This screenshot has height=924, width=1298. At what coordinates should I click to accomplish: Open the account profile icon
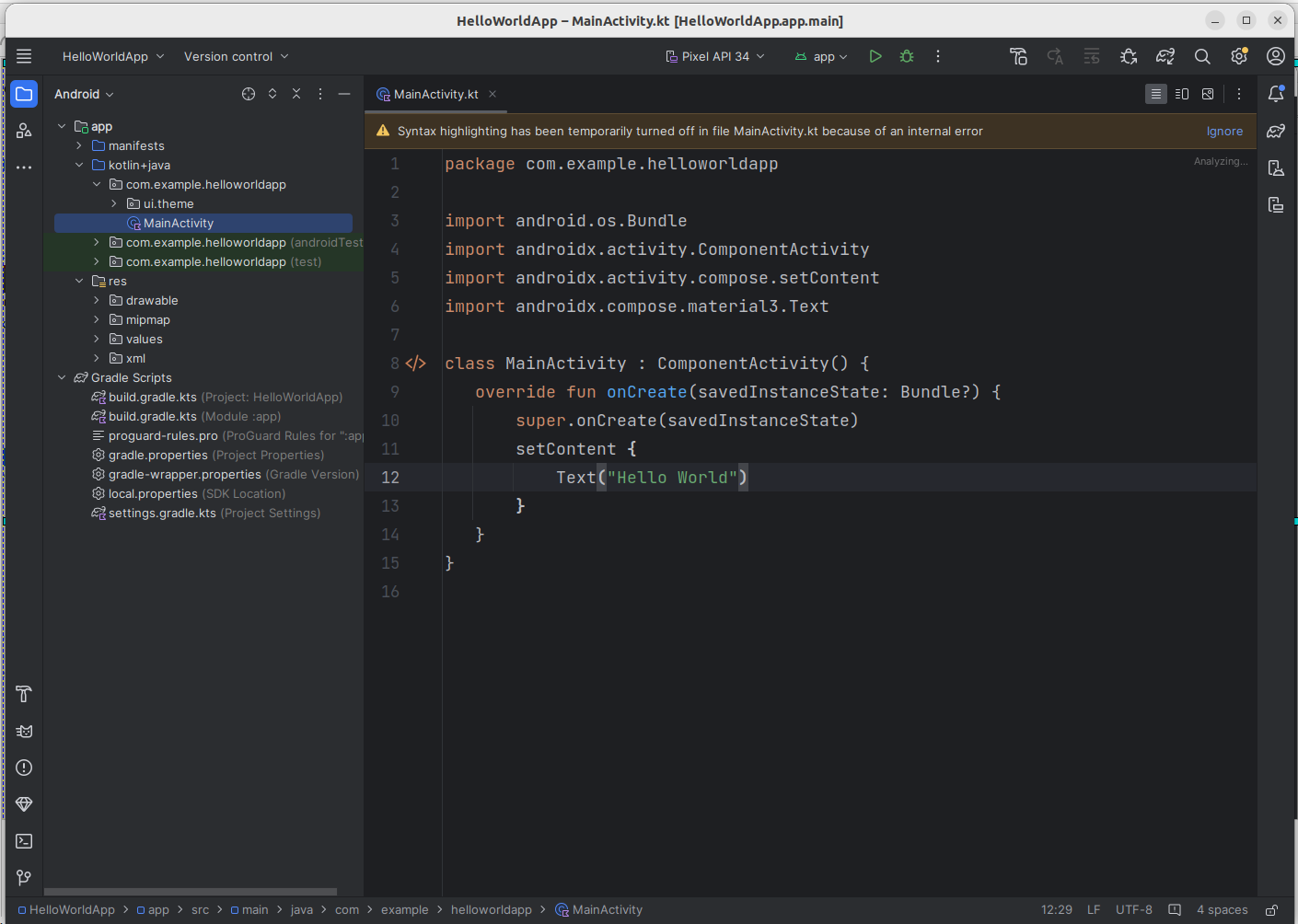point(1276,56)
